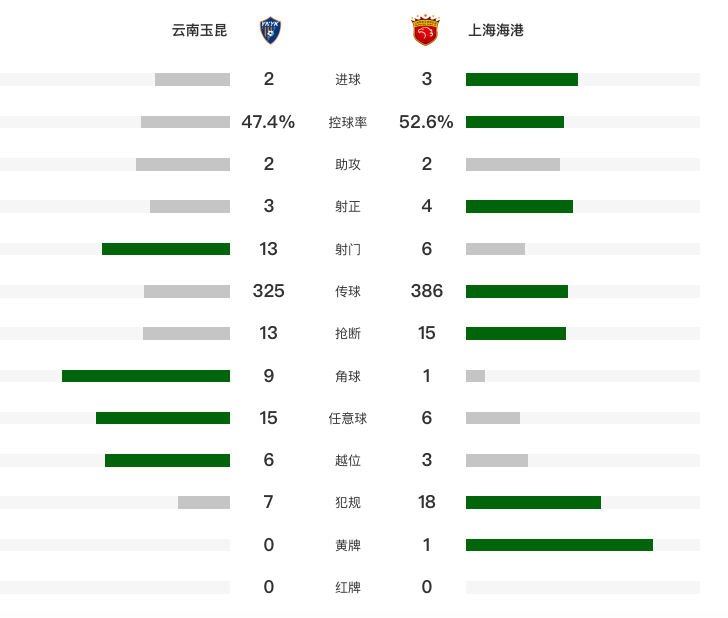Open the 云南玉昆 team name link

[x=199, y=30]
